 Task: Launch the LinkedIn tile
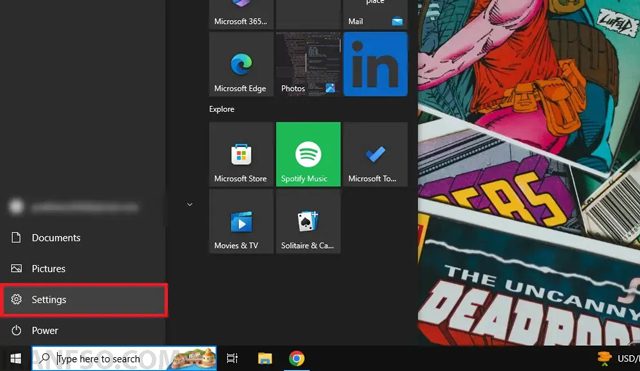[376, 64]
